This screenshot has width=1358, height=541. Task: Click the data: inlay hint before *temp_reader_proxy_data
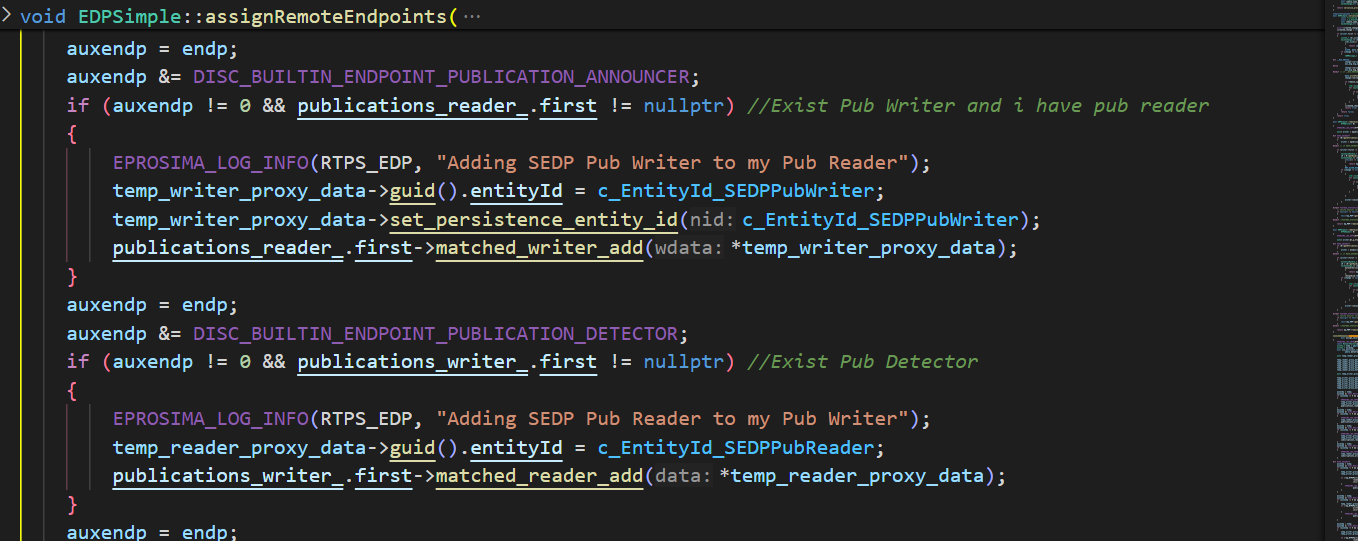click(x=683, y=477)
